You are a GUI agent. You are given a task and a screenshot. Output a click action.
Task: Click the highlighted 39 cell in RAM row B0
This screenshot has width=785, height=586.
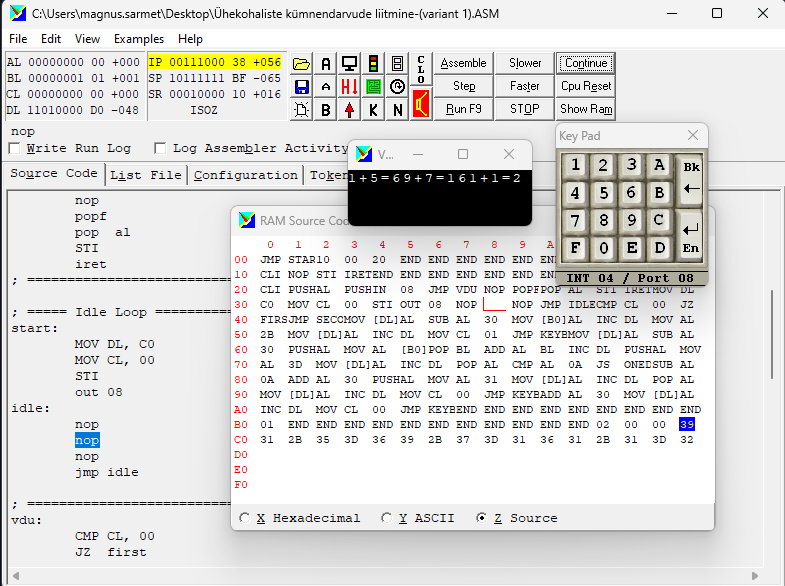[x=687, y=424]
